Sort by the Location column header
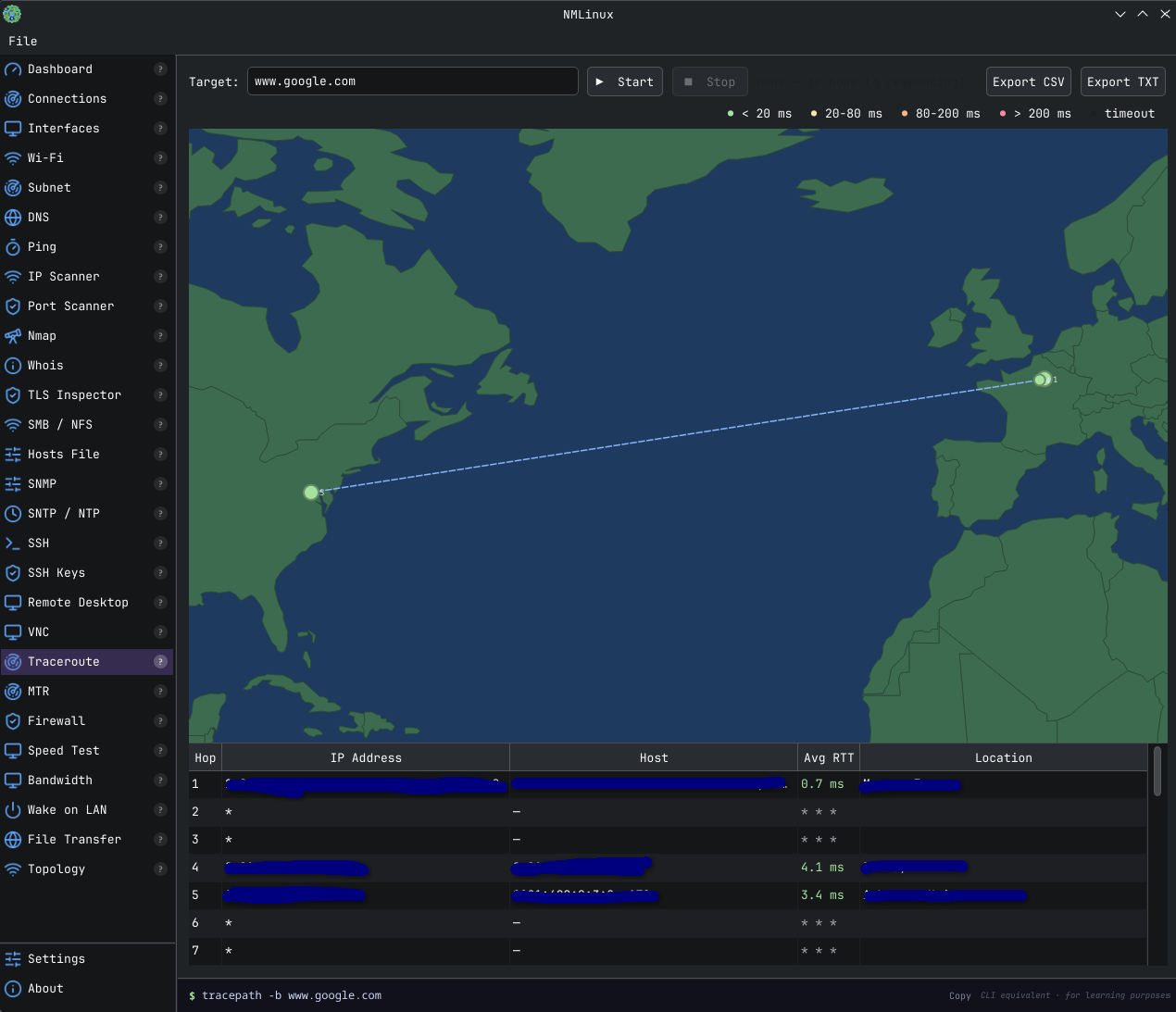Viewport: 1176px width, 1012px height. [x=1004, y=757]
